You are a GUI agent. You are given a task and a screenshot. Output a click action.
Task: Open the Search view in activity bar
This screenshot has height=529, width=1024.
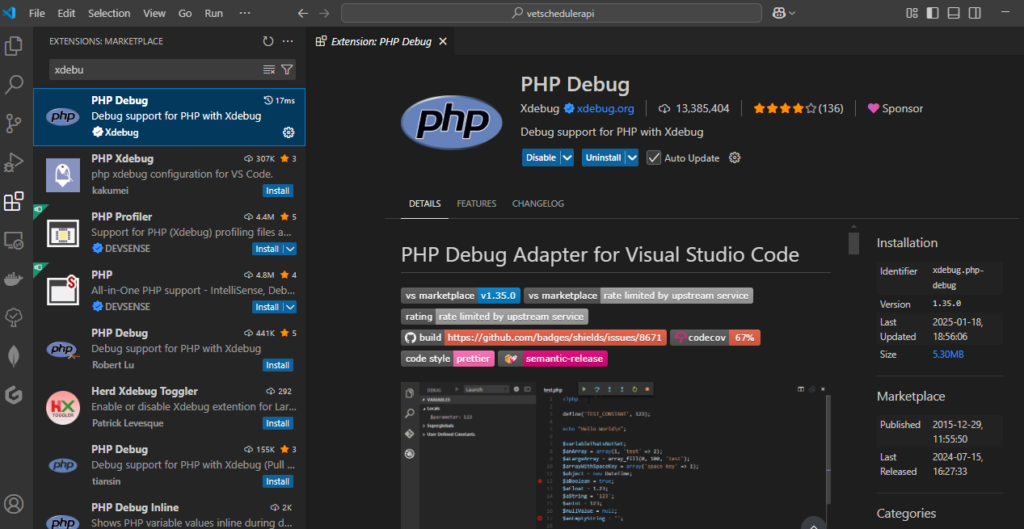(x=14, y=84)
